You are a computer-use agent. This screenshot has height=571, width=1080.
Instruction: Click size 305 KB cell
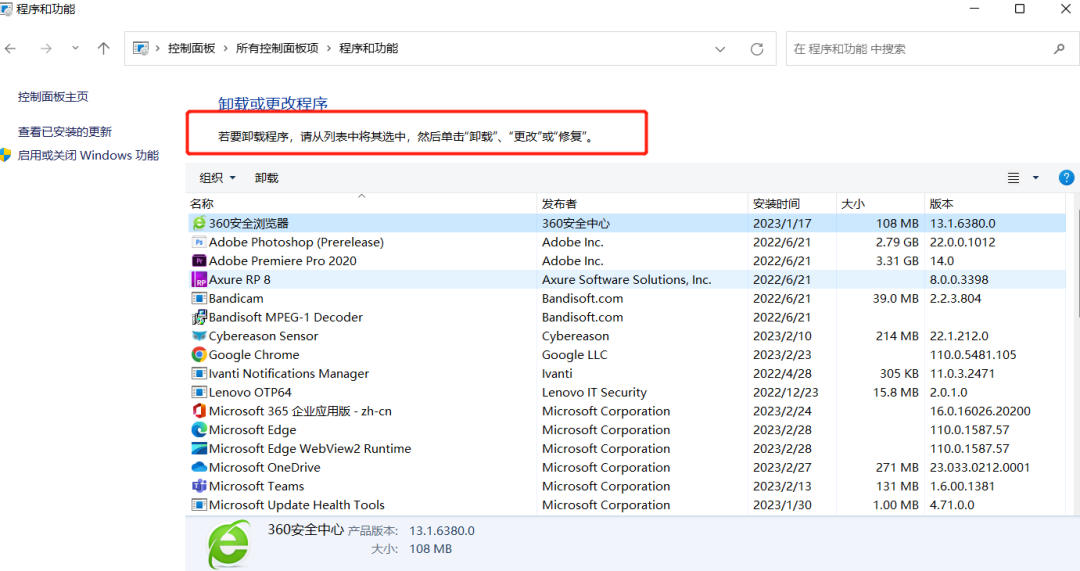[899, 373]
